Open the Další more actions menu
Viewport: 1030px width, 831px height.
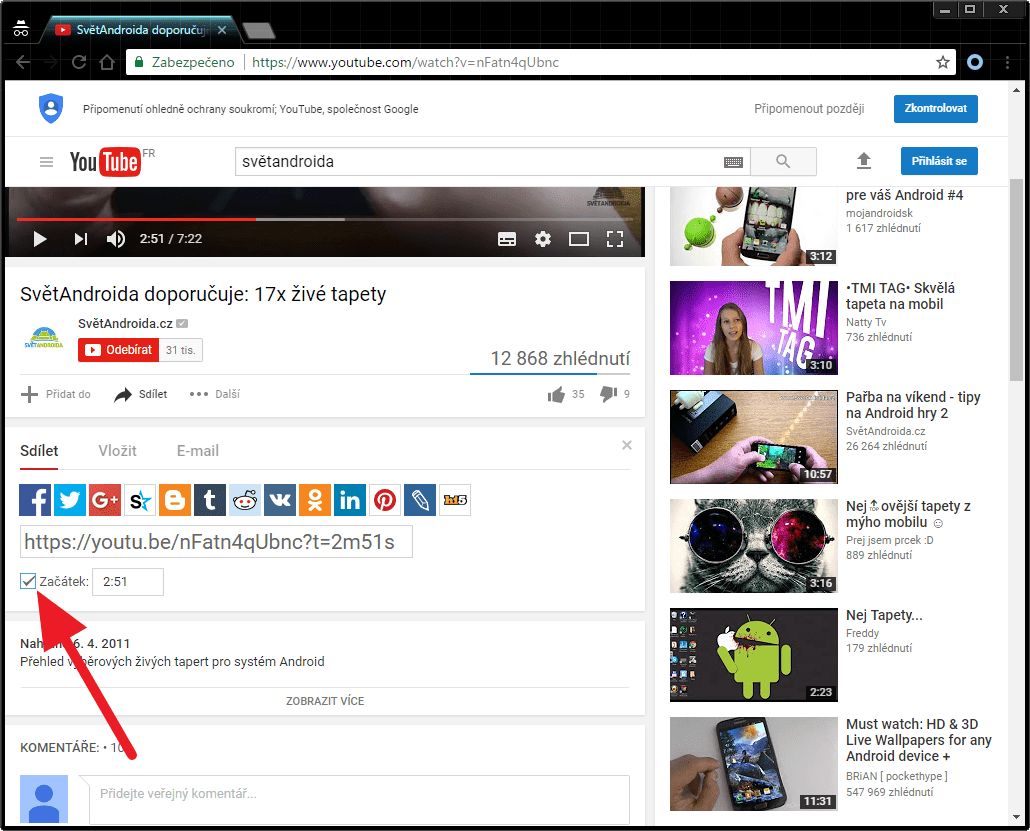point(215,394)
